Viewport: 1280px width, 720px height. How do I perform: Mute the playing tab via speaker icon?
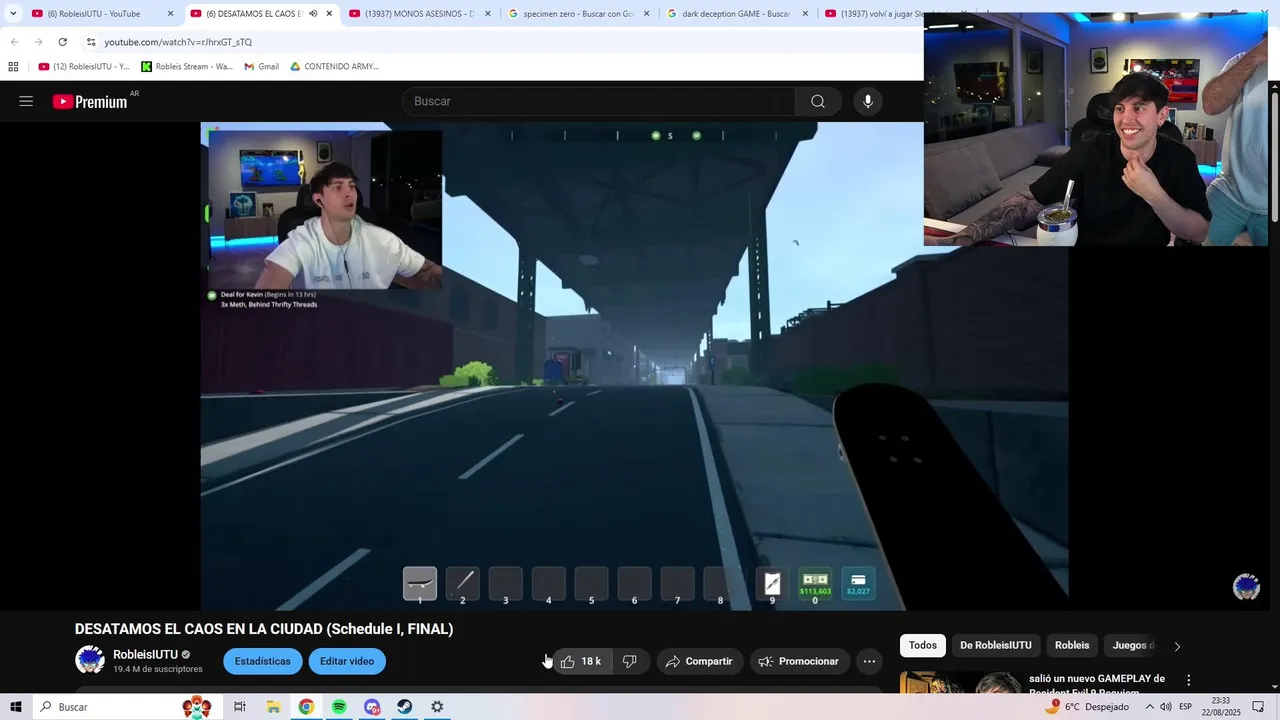coord(313,14)
